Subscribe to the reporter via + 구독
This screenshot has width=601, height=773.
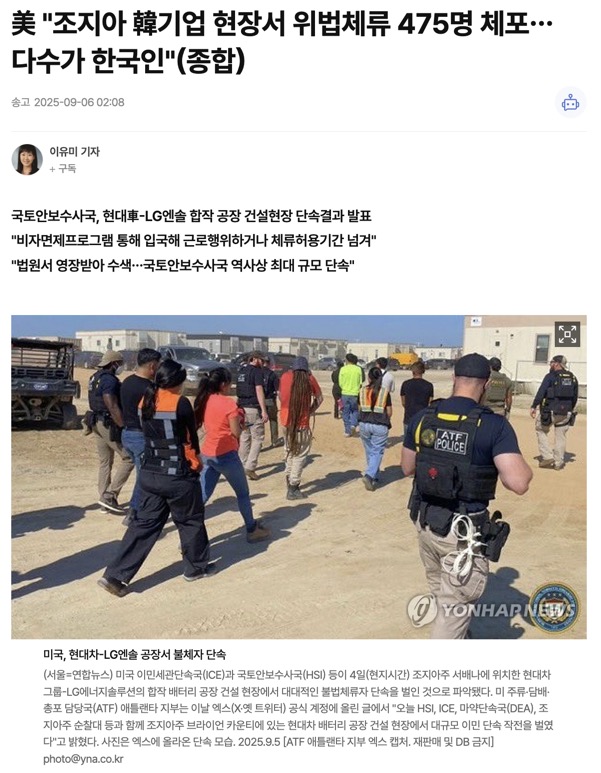[63, 169]
